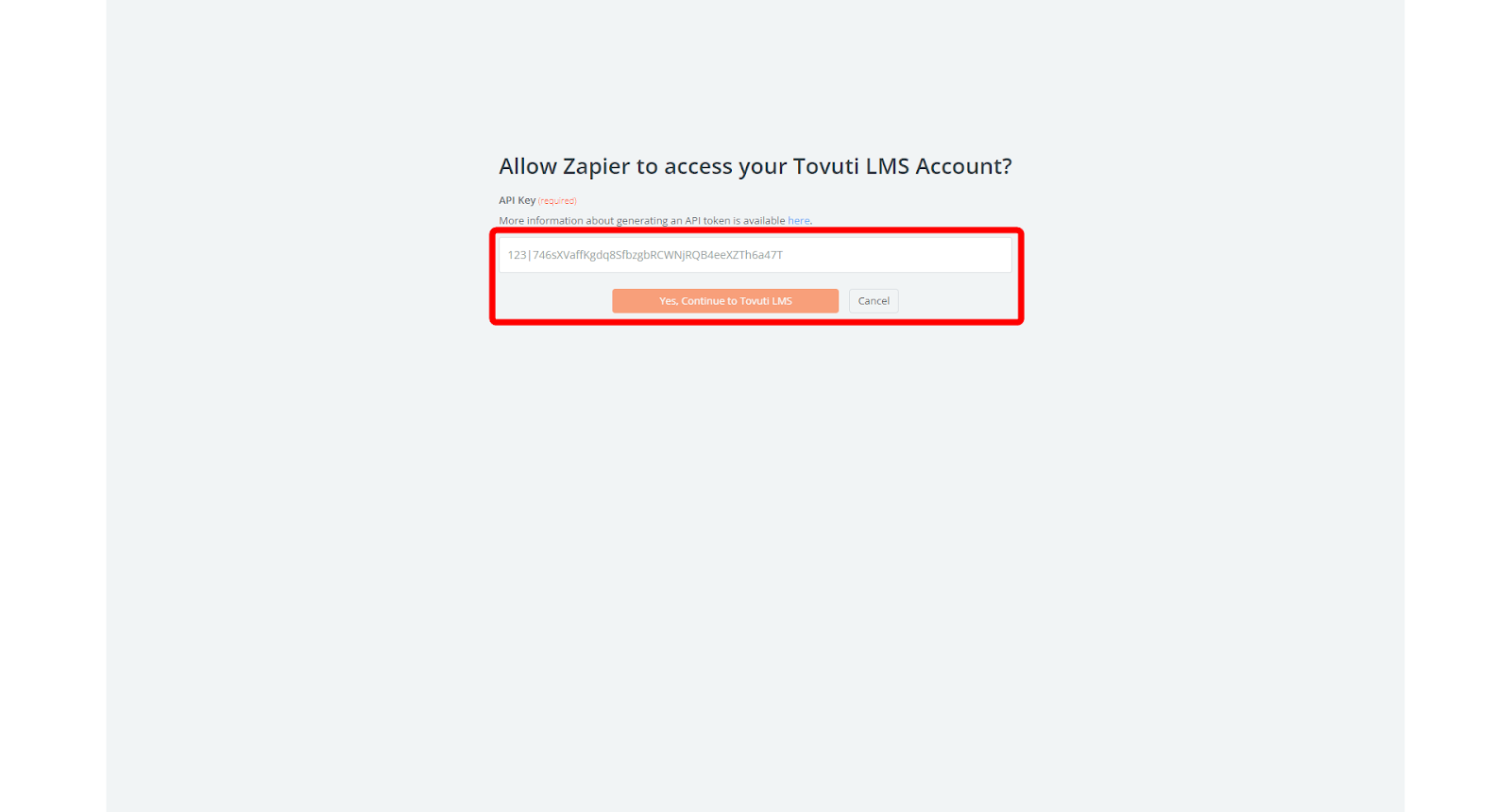Confirm access with the orange continue button
Image resolution: width=1511 pixels, height=812 pixels.
click(x=725, y=301)
